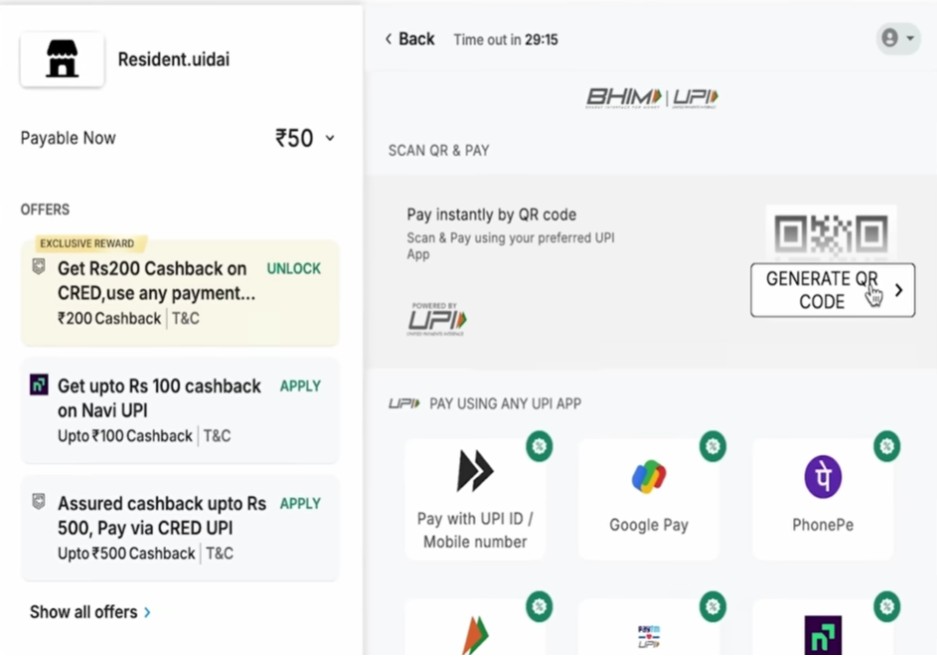Choose the BHIM app payment option
937x657 pixels.
(474, 628)
